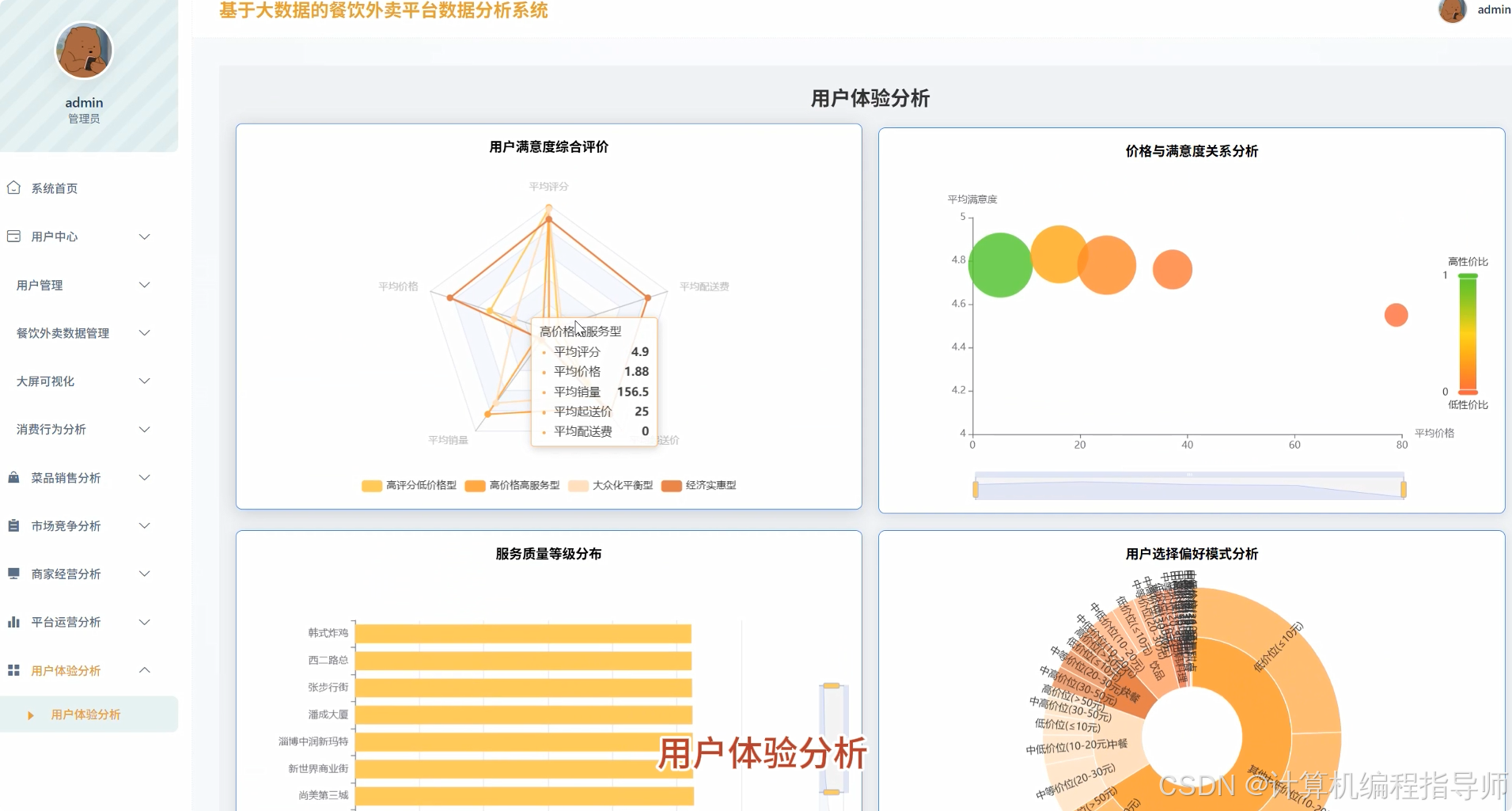The image size is (1512, 811).
Task: Open the 消费行为分析 menu item
Action: point(79,429)
